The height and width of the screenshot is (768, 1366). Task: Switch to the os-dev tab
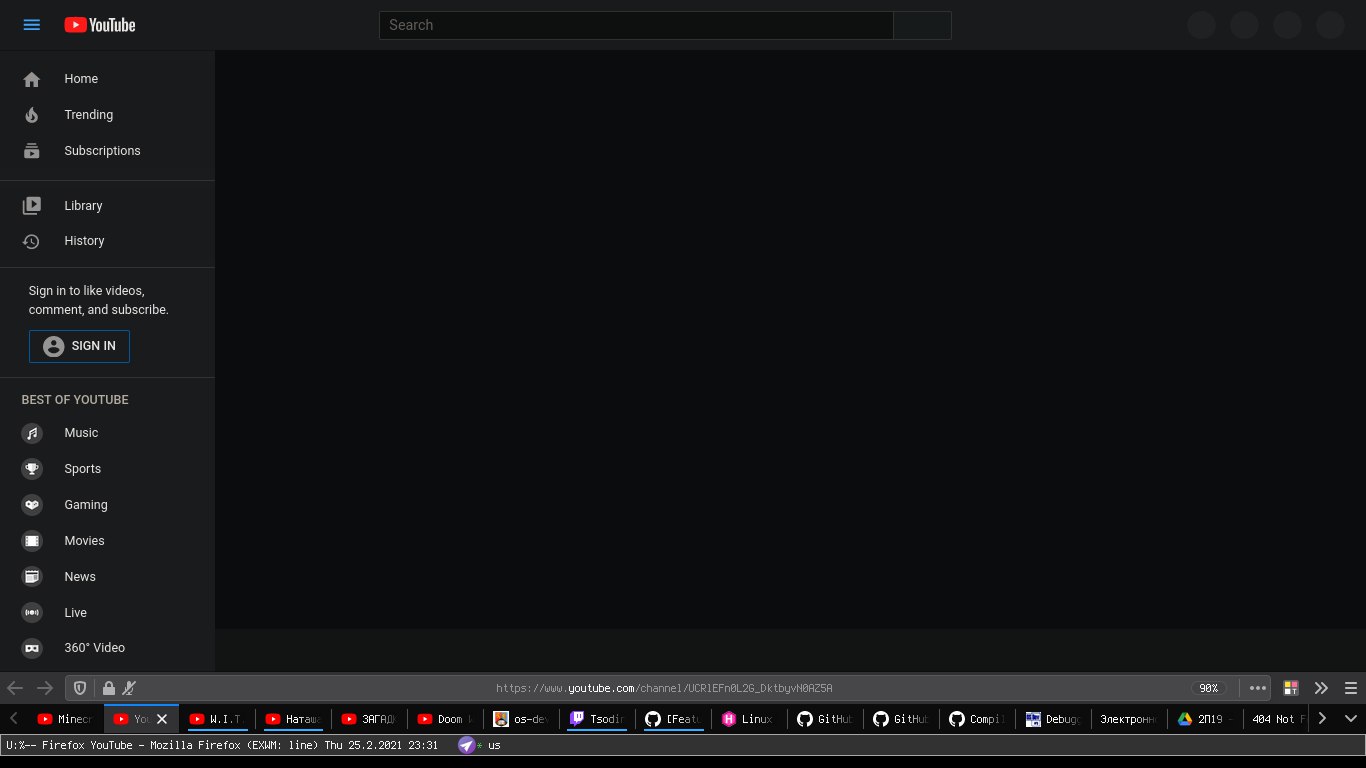click(521, 719)
